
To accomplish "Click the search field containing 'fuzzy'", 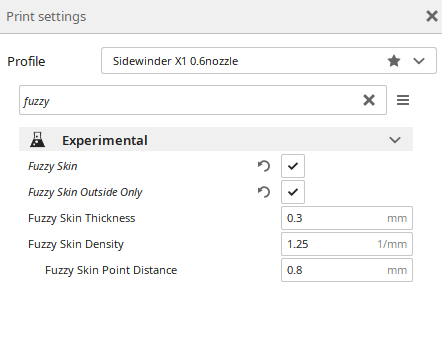I will [x=203, y=100].
